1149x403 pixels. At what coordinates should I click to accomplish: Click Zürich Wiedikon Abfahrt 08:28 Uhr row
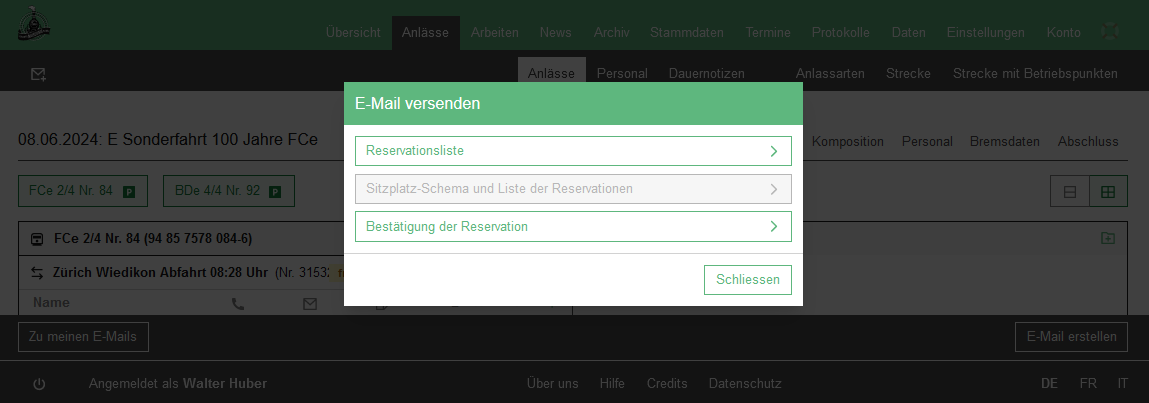160,273
